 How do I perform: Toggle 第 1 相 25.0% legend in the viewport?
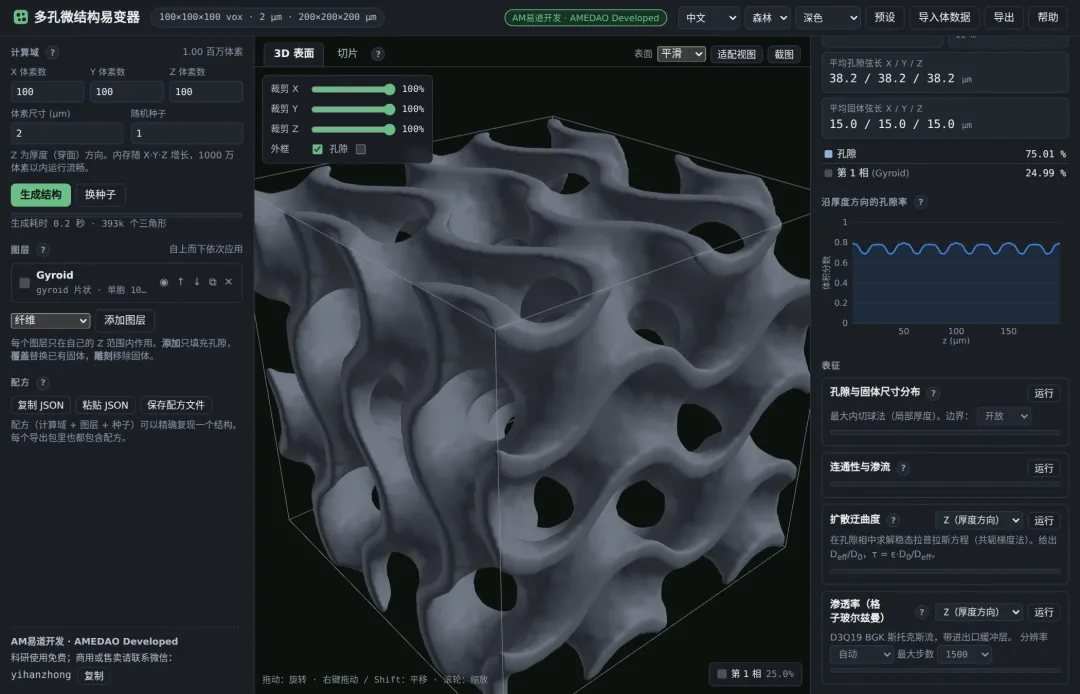(756, 674)
